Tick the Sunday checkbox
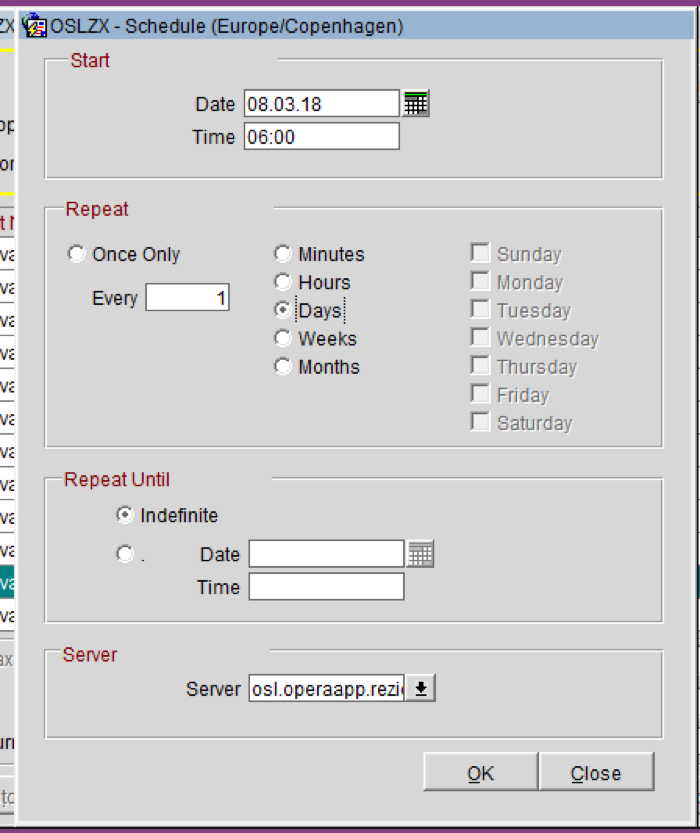Viewport: 700px width, 833px height. (480, 253)
